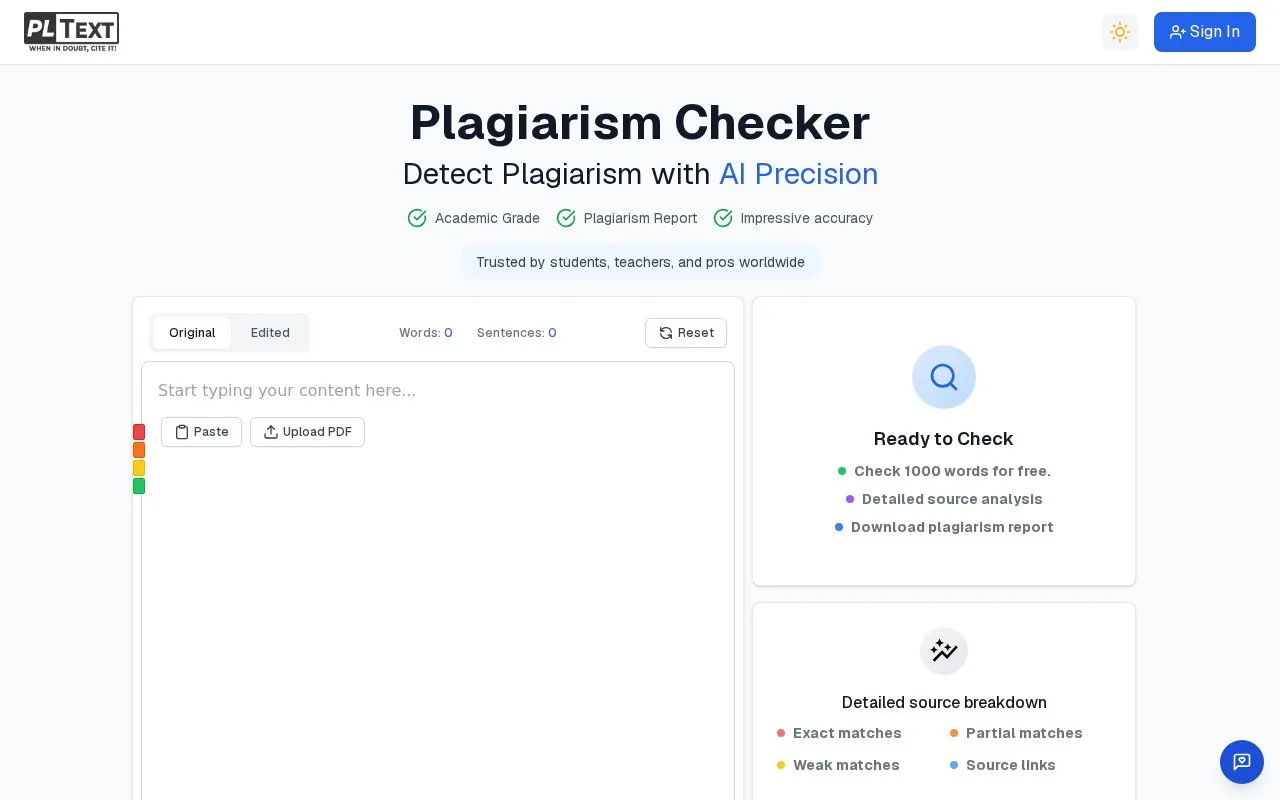Screen dimensions: 1280x800
Task: Click the yellow color marker
Action: pos(139,468)
